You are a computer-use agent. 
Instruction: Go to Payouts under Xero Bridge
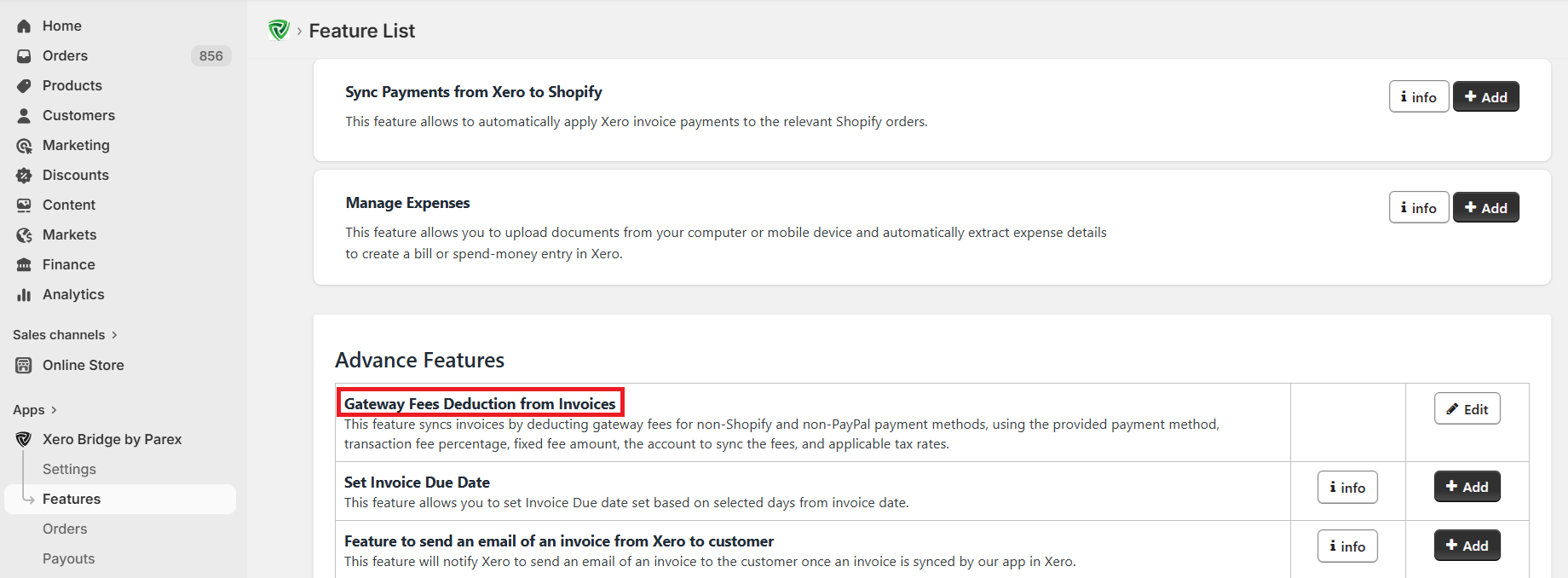click(68, 559)
